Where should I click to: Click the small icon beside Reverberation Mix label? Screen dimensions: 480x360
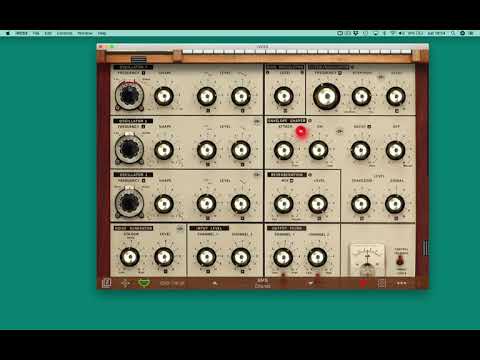point(291,181)
